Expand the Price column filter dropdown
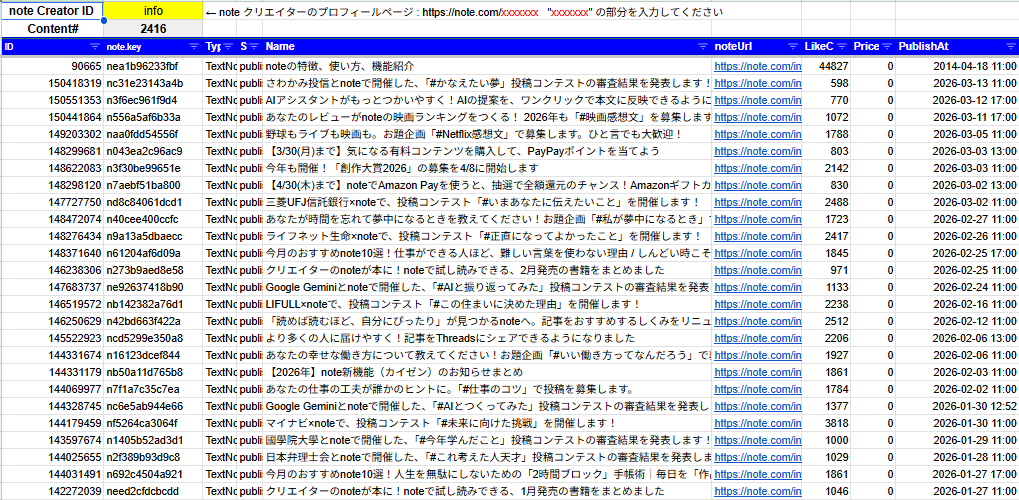Screen dimensions: 1019x500 pos(887,47)
